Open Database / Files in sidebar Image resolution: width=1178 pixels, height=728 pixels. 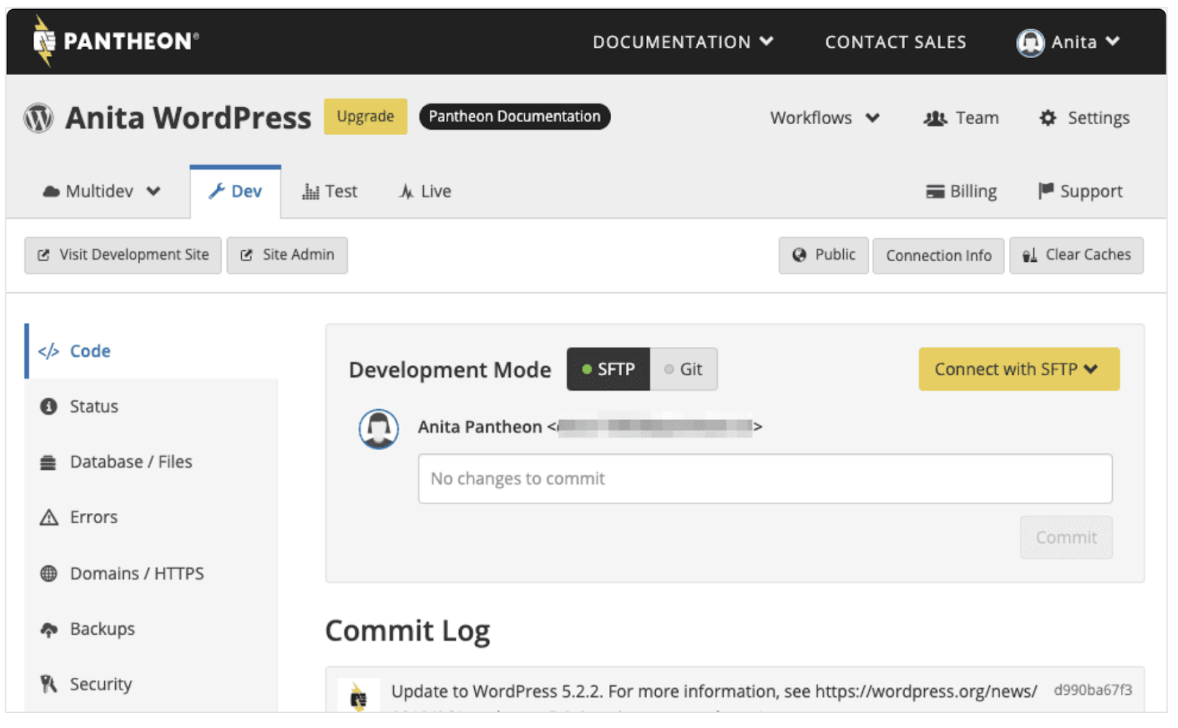click(x=130, y=462)
